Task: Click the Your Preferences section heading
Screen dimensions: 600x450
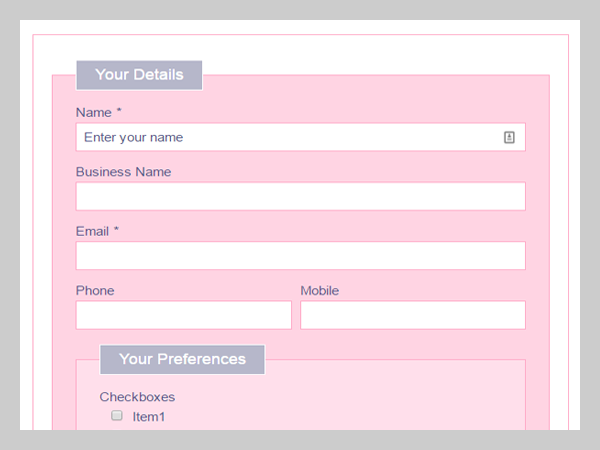Action: tap(182, 359)
